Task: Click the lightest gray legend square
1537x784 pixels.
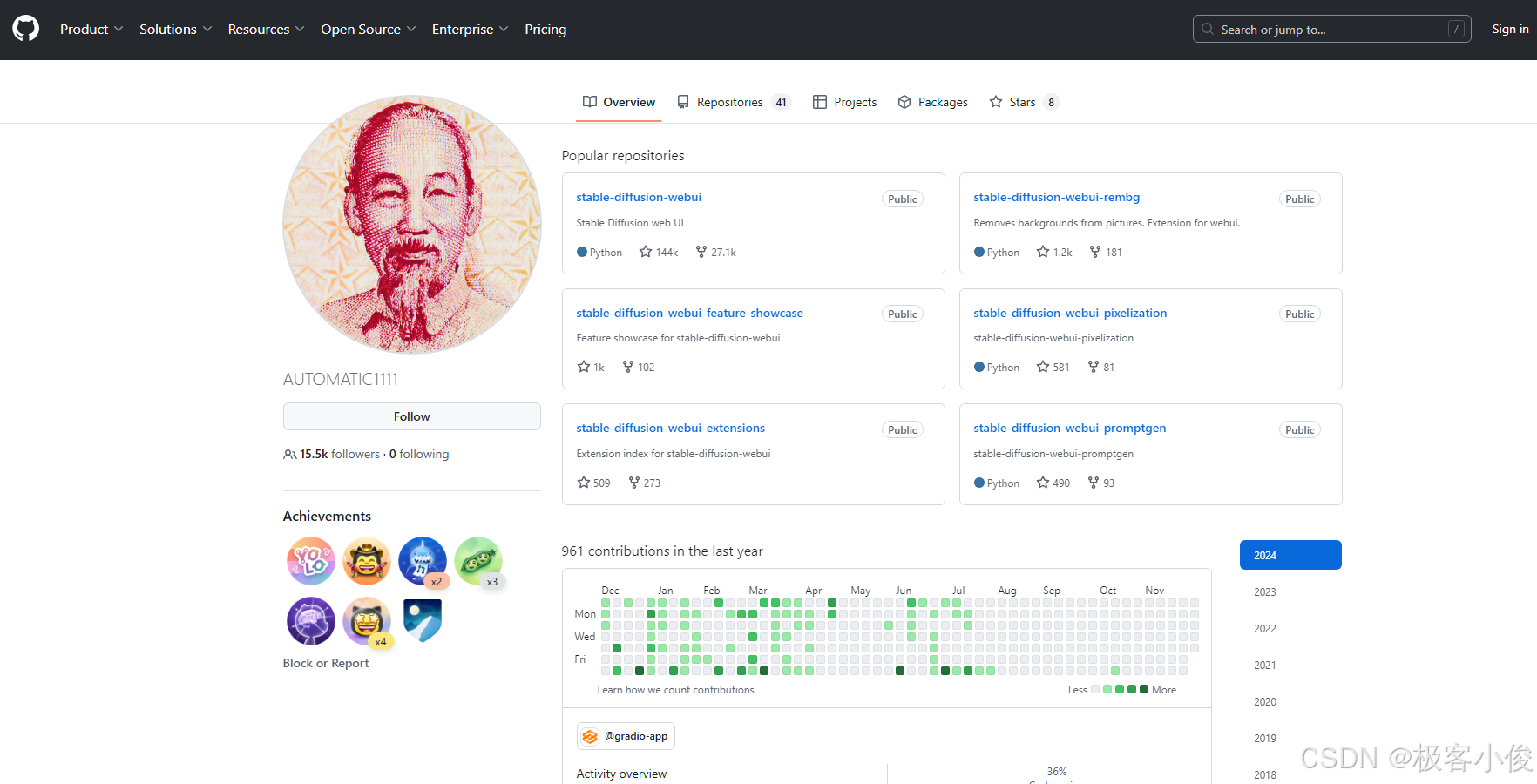Action: coord(1095,689)
